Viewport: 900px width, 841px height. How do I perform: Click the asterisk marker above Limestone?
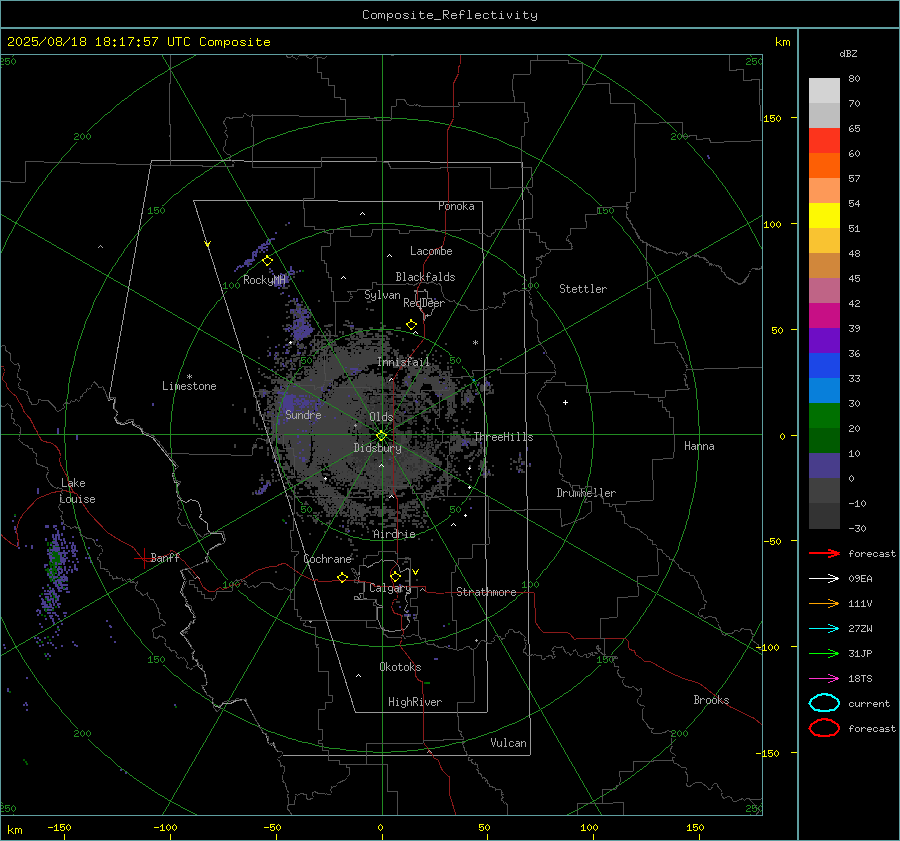click(189, 377)
